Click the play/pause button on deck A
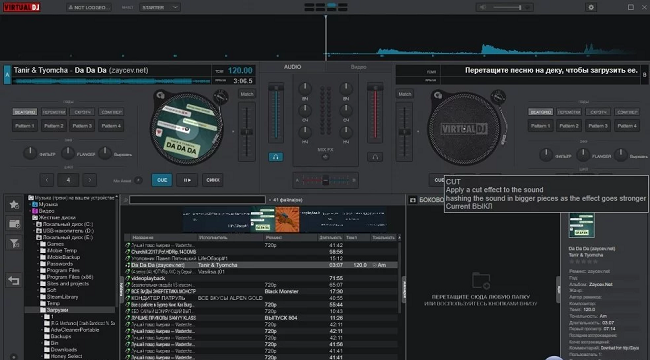 click(x=187, y=180)
